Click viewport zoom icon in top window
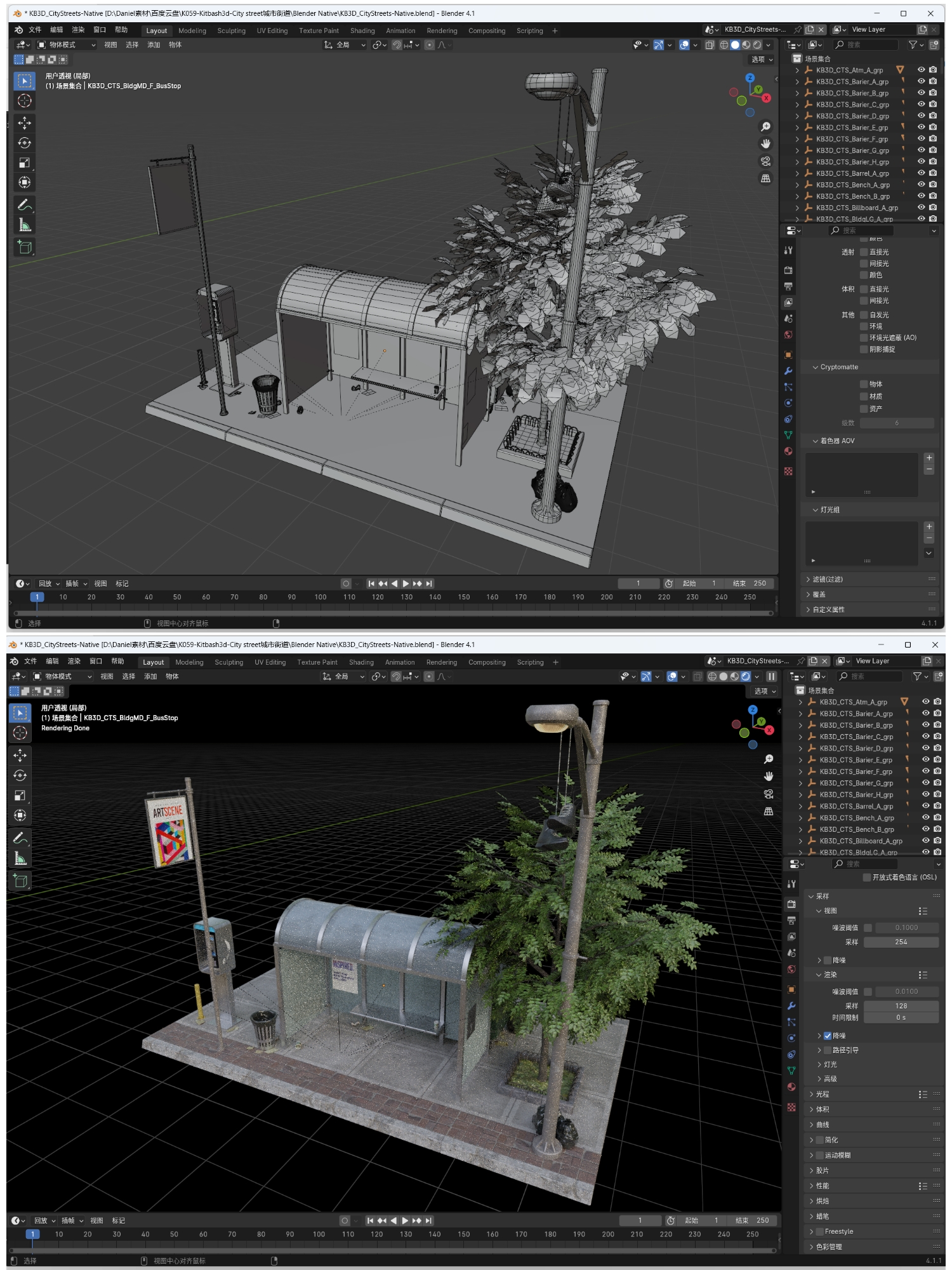This screenshot has width=952, height=1270. click(766, 127)
